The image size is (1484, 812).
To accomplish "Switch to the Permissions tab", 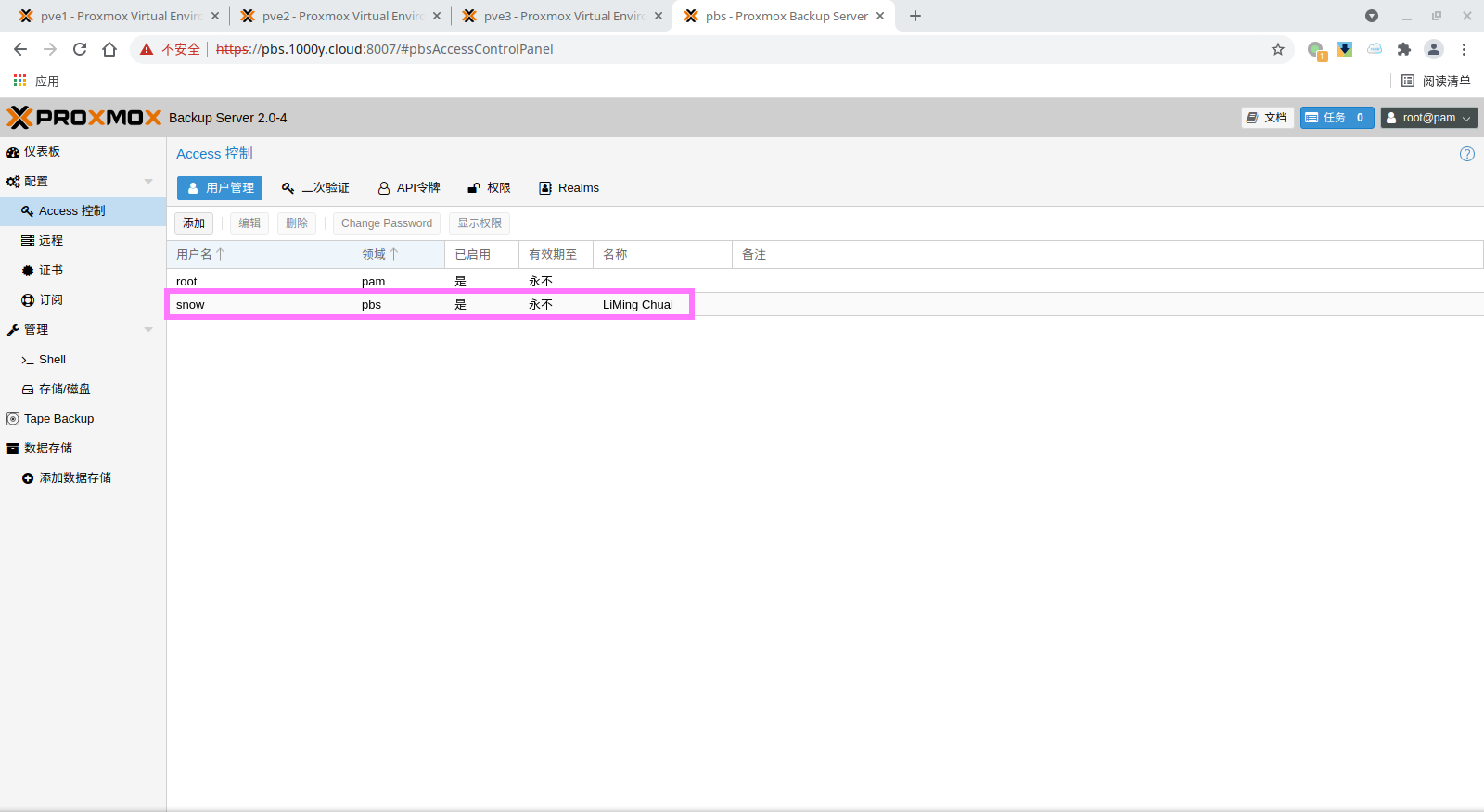I will coord(489,188).
